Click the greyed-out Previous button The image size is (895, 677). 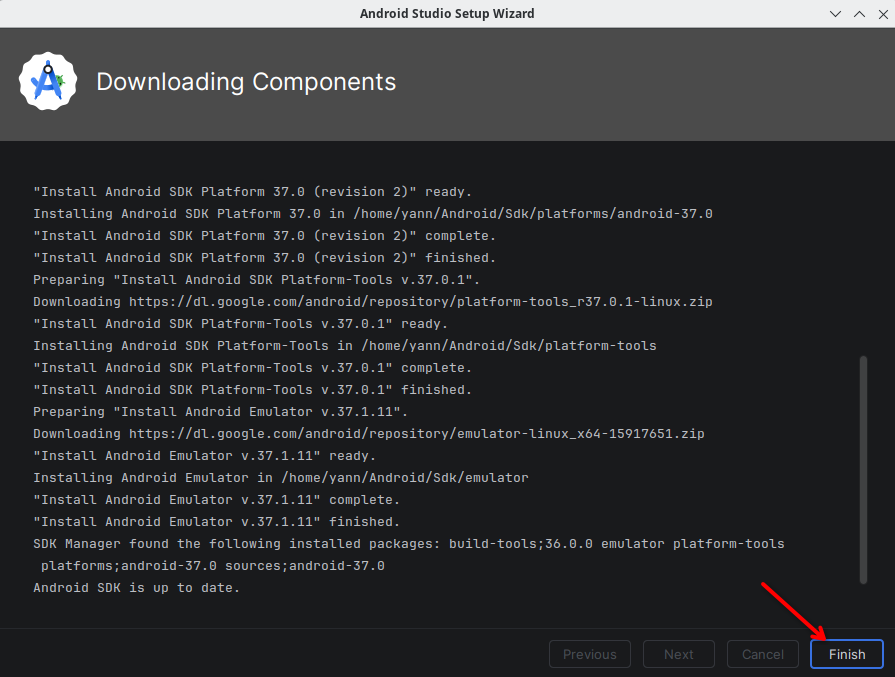(x=590, y=654)
